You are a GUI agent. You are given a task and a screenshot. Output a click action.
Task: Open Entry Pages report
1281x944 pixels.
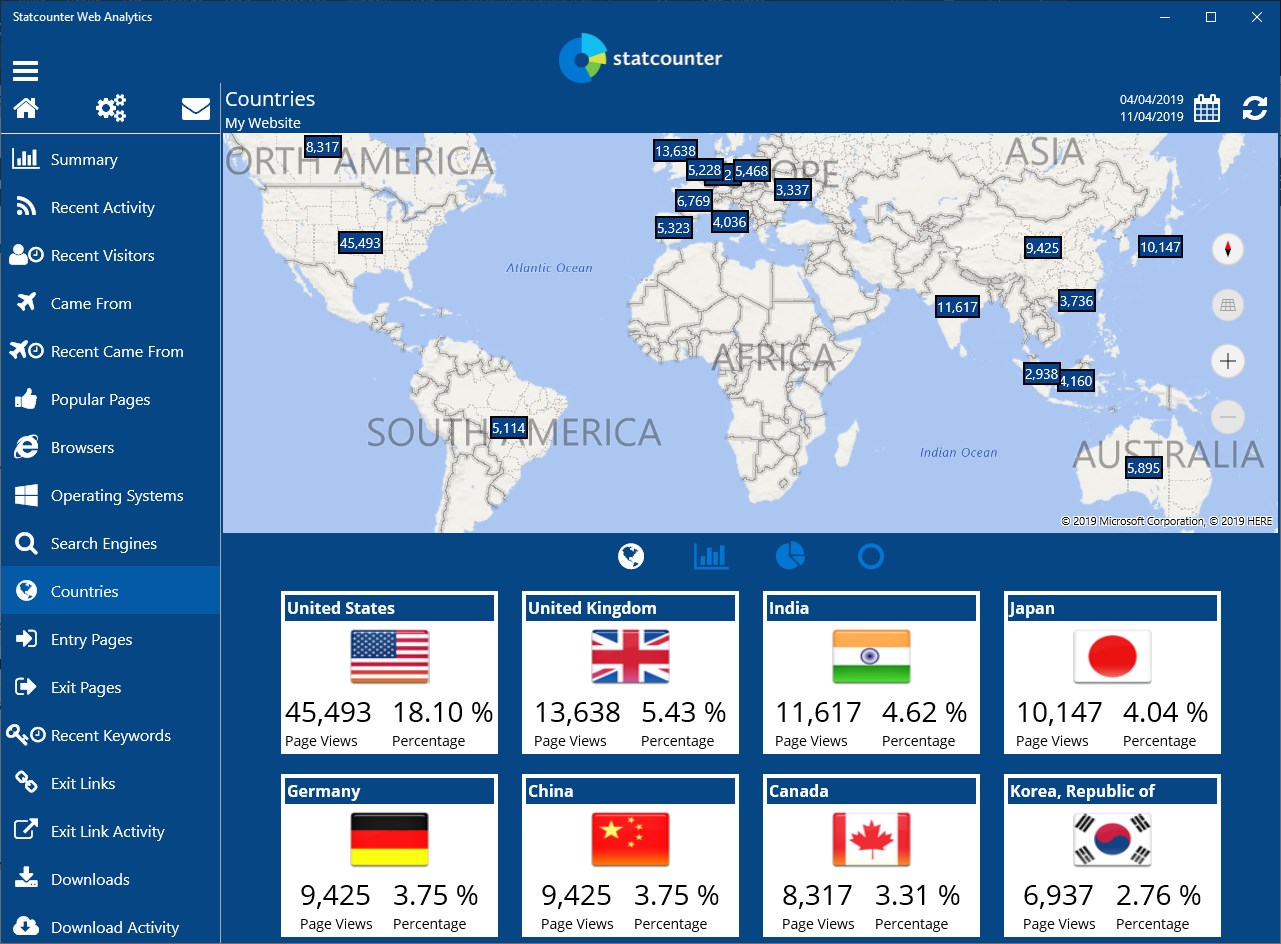tap(110, 639)
